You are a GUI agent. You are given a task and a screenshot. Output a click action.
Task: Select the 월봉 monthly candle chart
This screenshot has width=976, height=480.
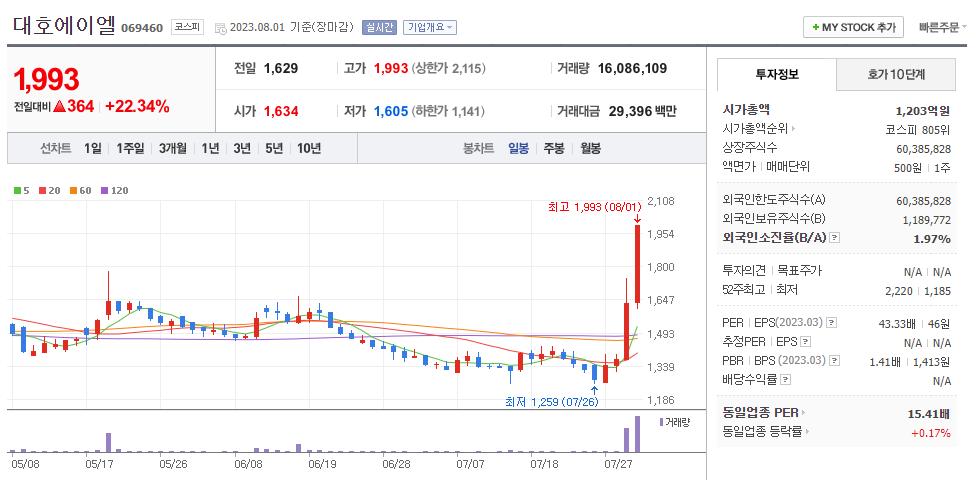tap(590, 148)
